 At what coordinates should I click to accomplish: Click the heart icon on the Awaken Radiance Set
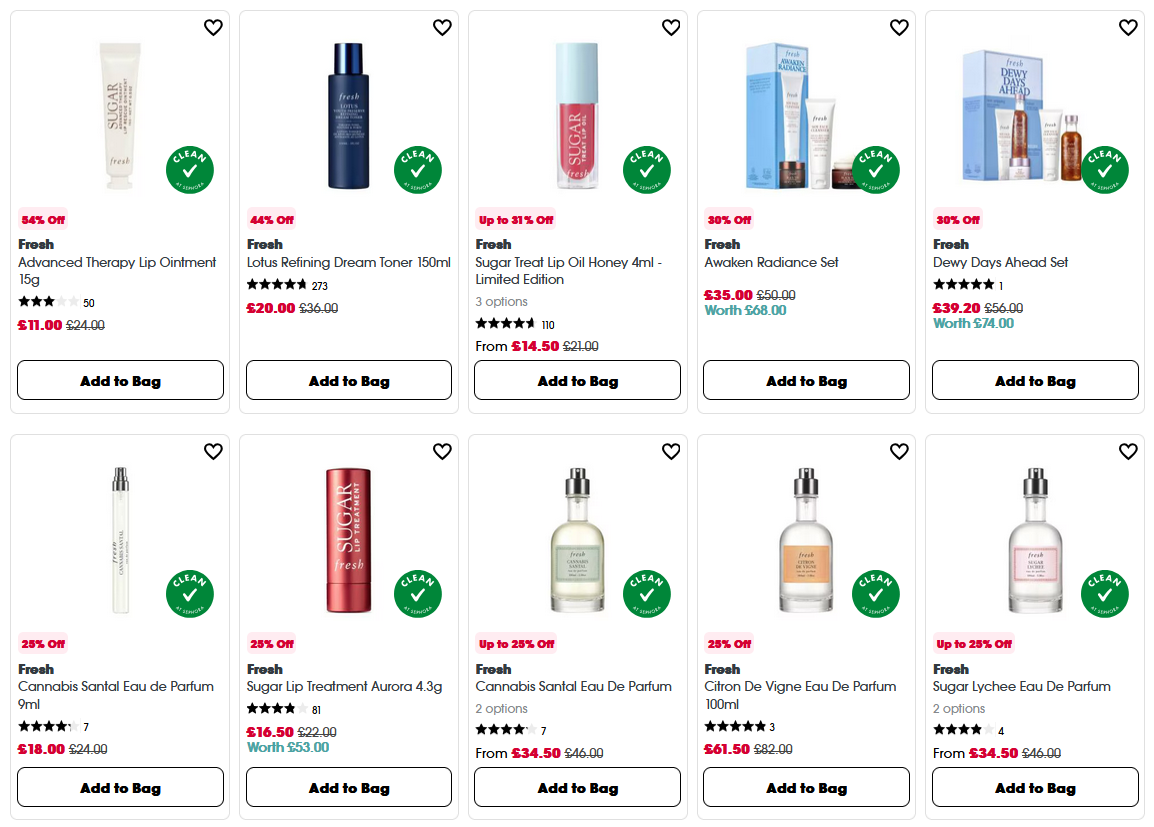pos(899,28)
